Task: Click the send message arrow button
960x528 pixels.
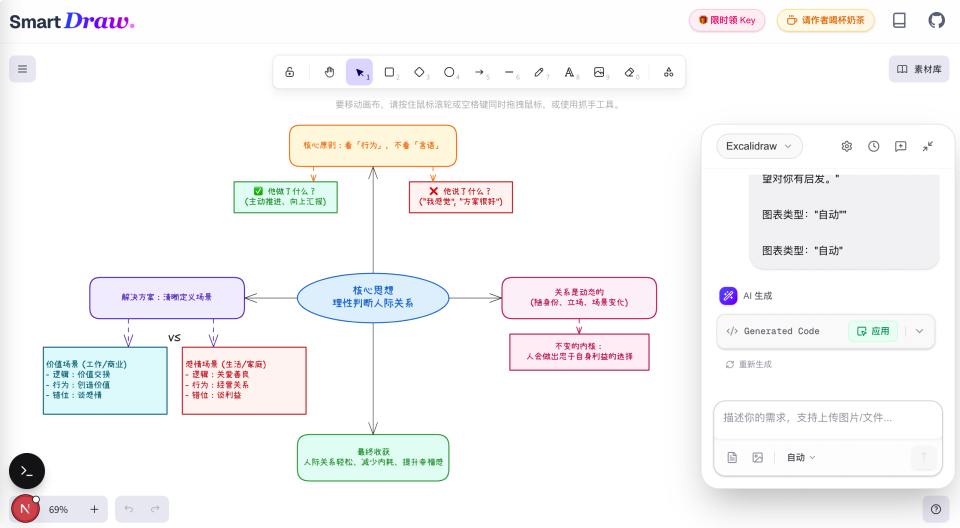Action: click(924, 458)
